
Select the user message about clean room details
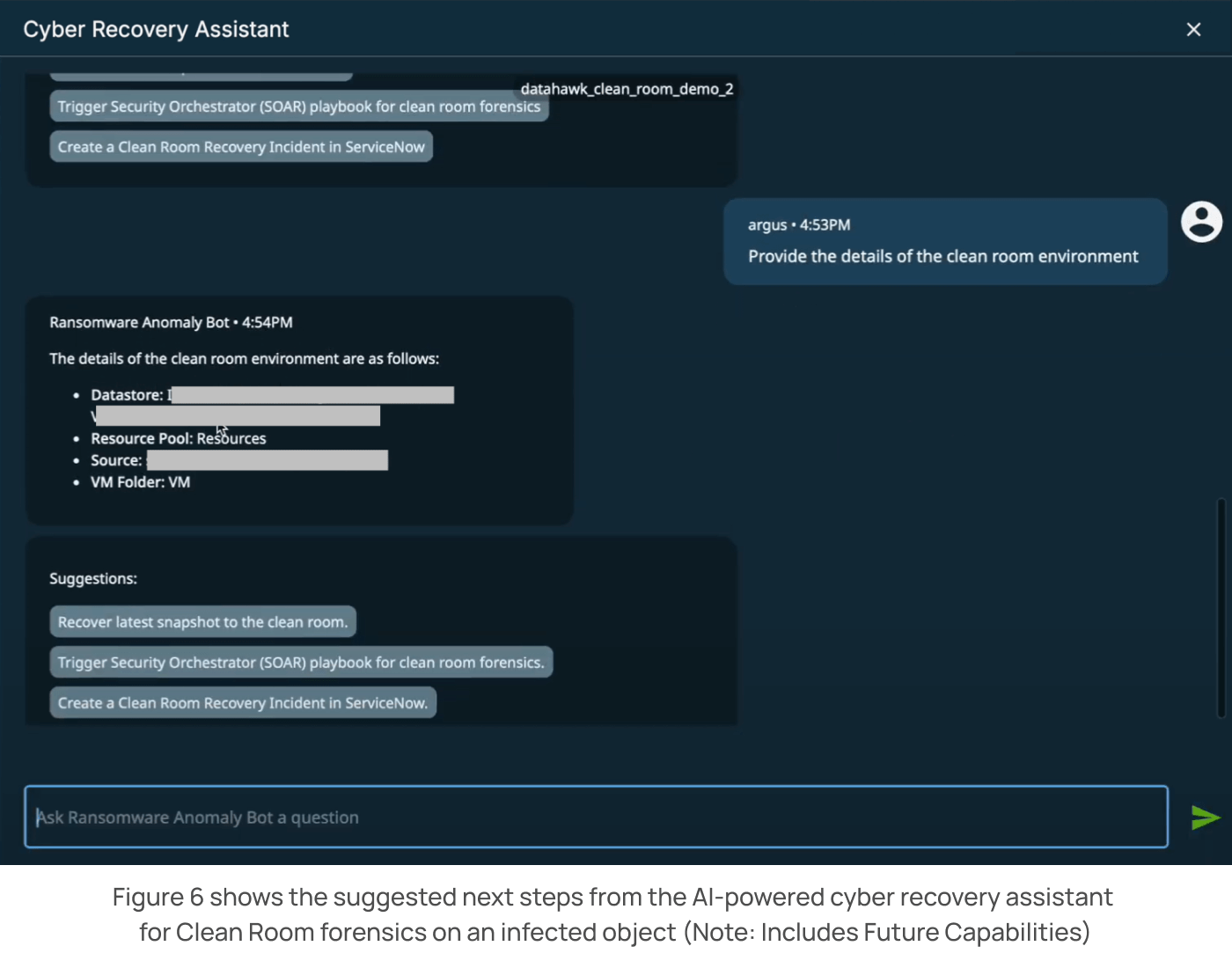pos(942,257)
